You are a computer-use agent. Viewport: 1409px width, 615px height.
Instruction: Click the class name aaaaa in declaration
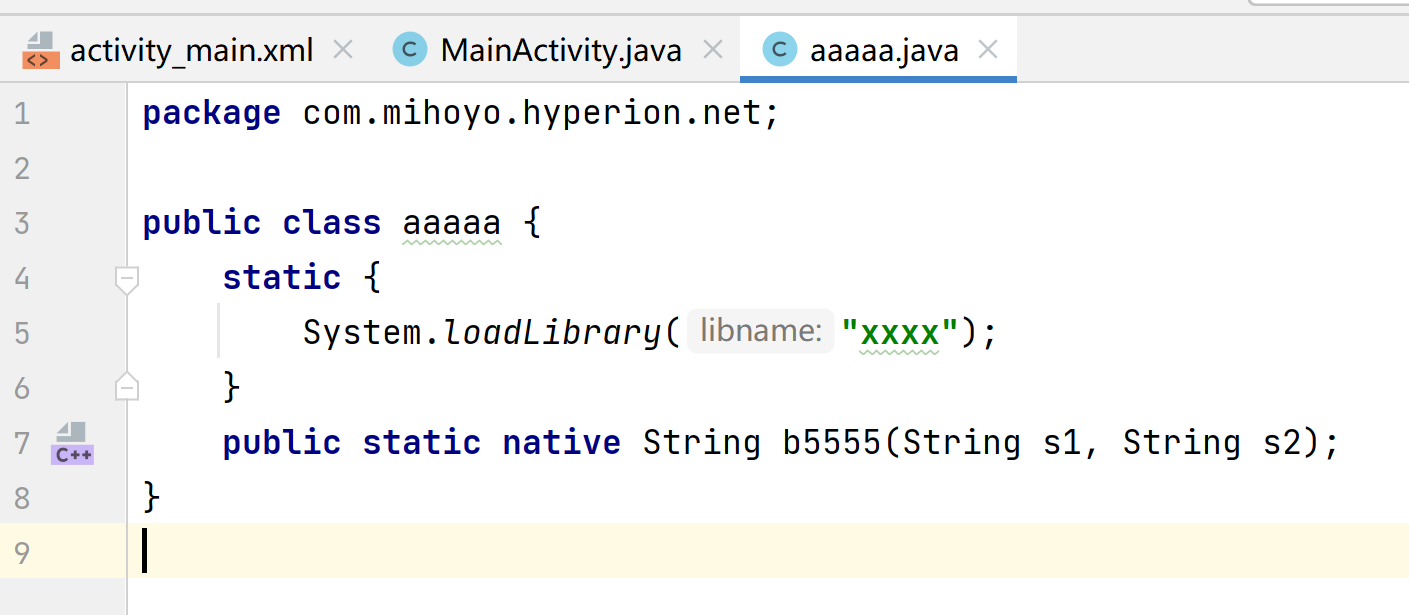[451, 223]
